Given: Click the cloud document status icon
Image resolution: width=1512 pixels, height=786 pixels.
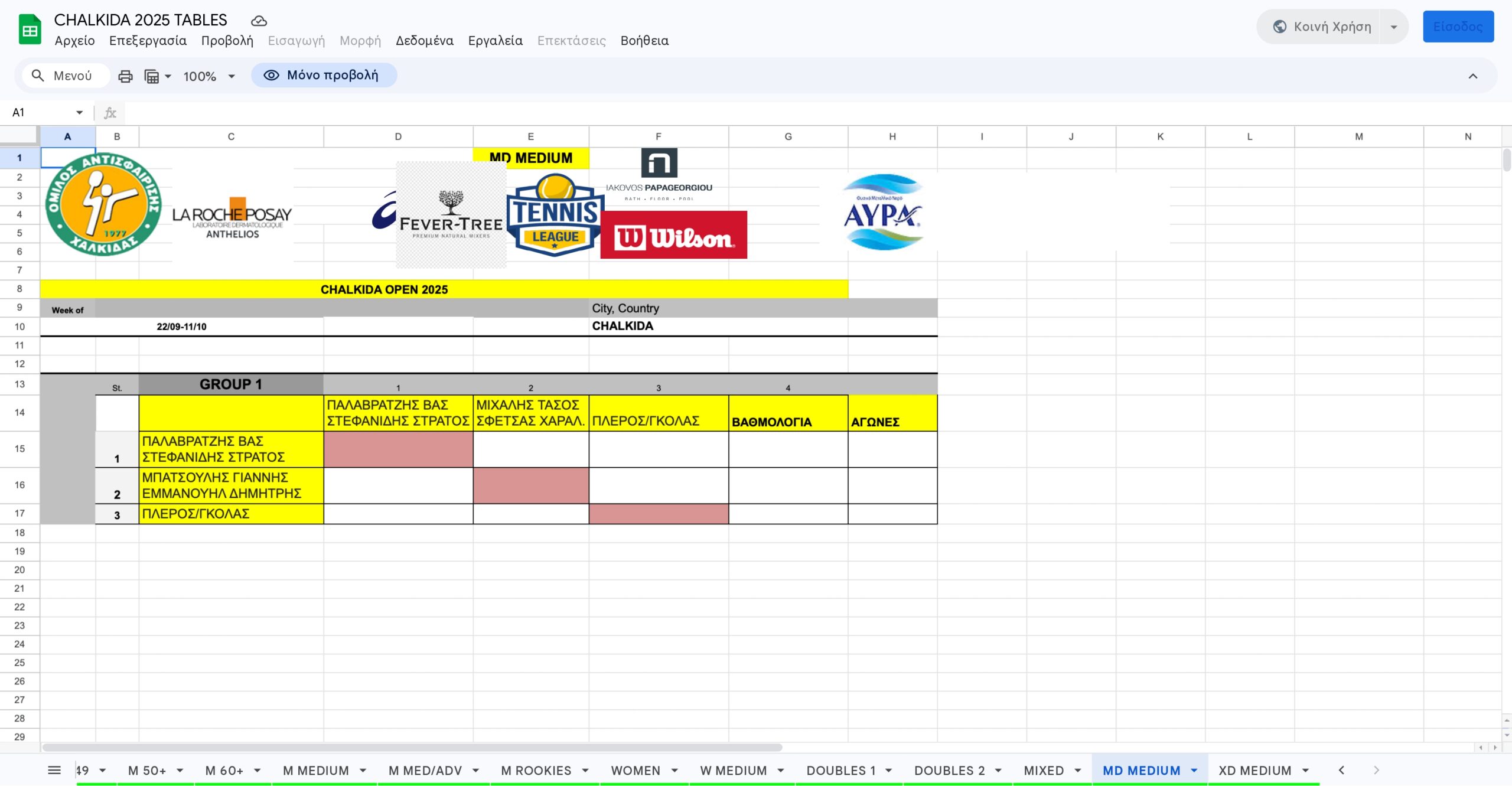Looking at the screenshot, I should tap(259, 21).
